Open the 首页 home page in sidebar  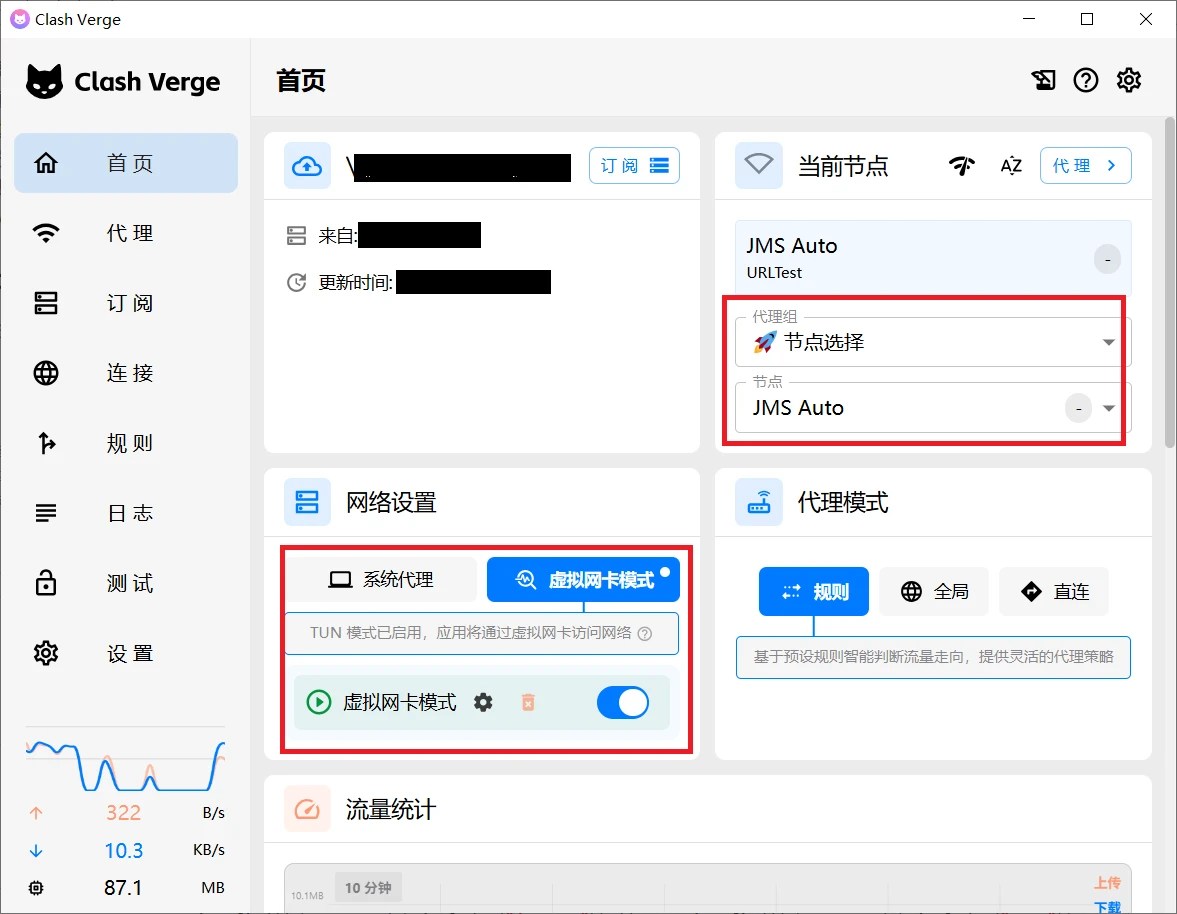126,163
